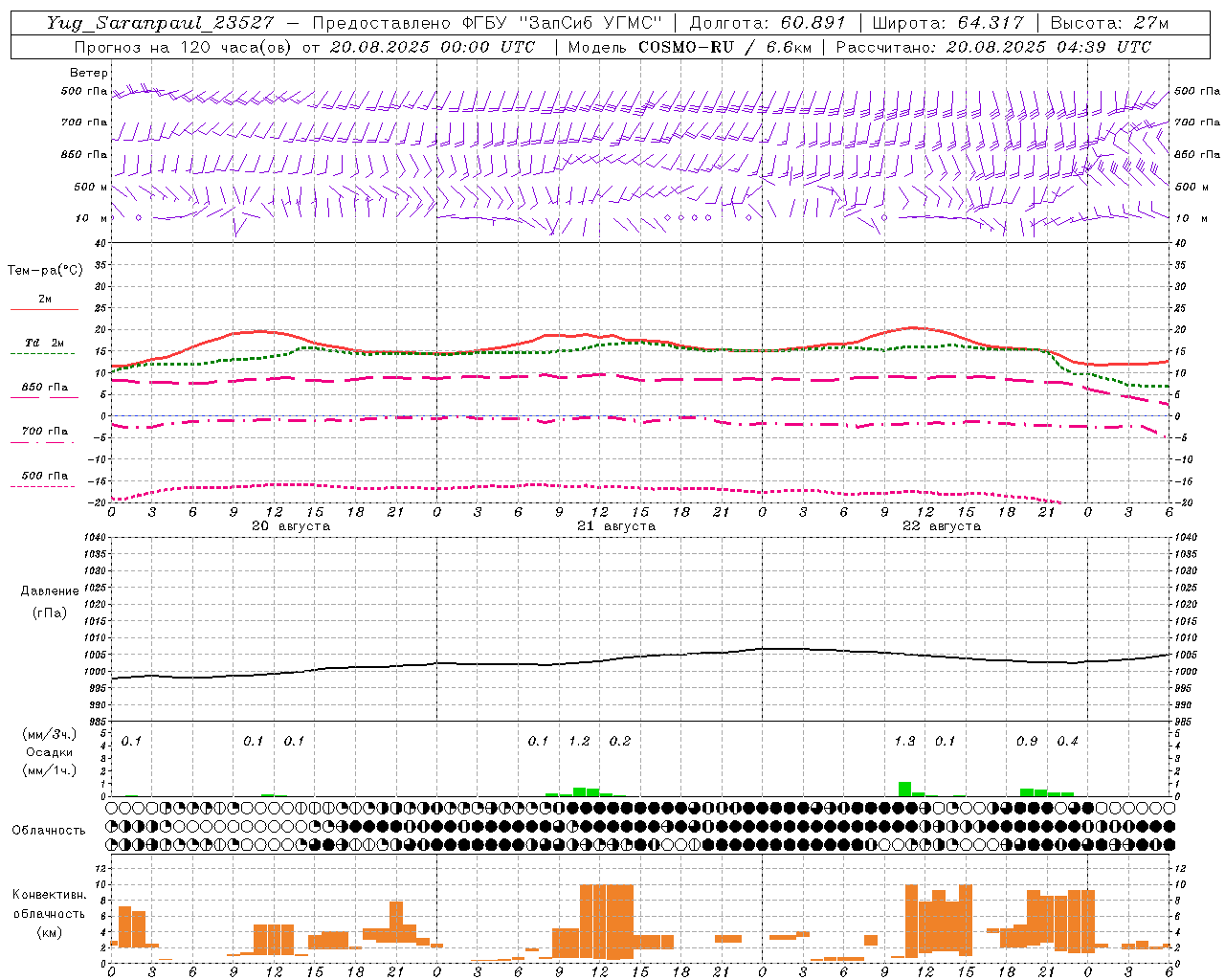The width and height of the screenshot is (1225, 980).
Task: Click the Ветер panel label
Action: coord(89,73)
